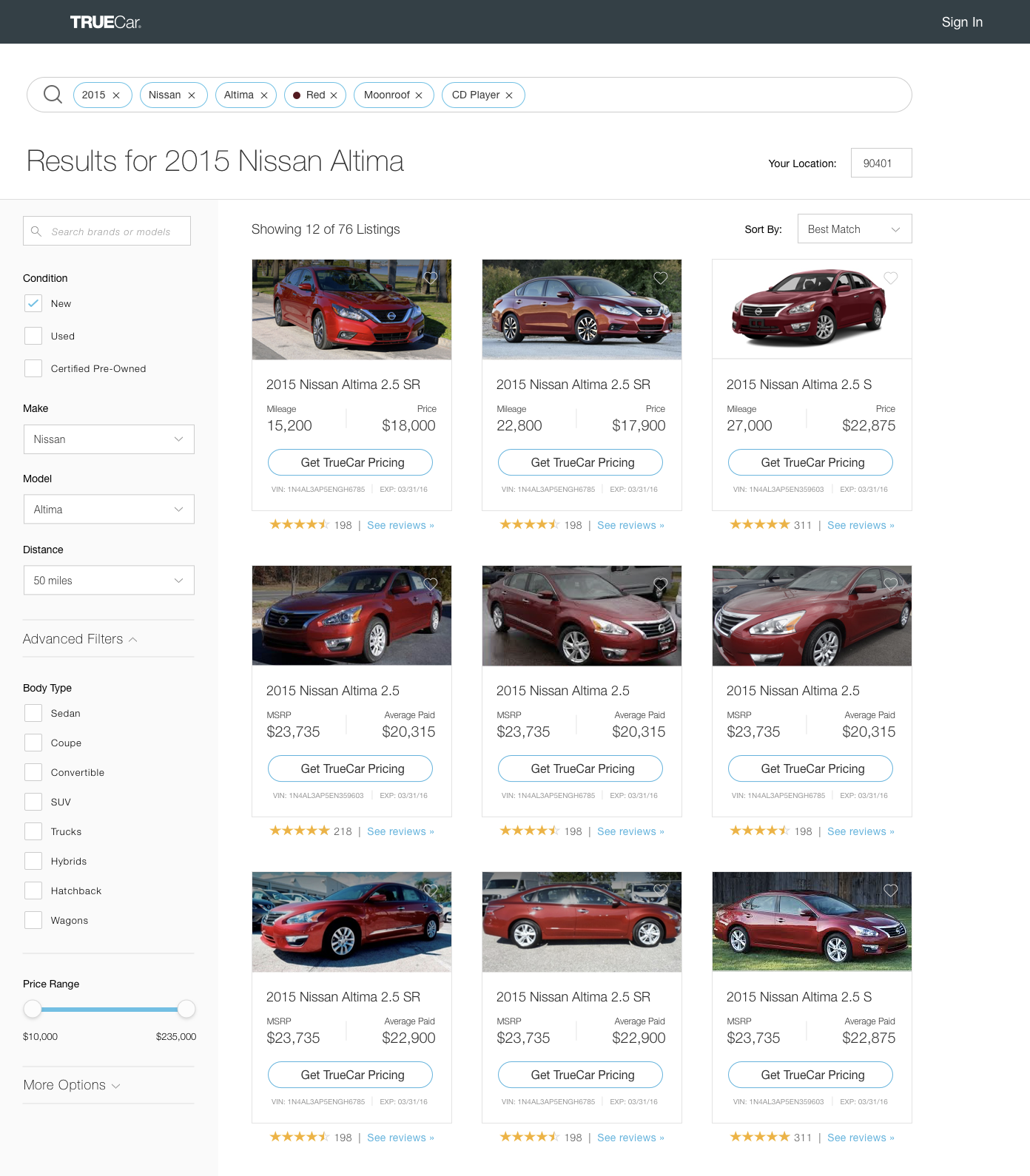Collapse the Advanced Filters section
Image resolution: width=1030 pixels, height=1176 pixels.
coord(80,639)
